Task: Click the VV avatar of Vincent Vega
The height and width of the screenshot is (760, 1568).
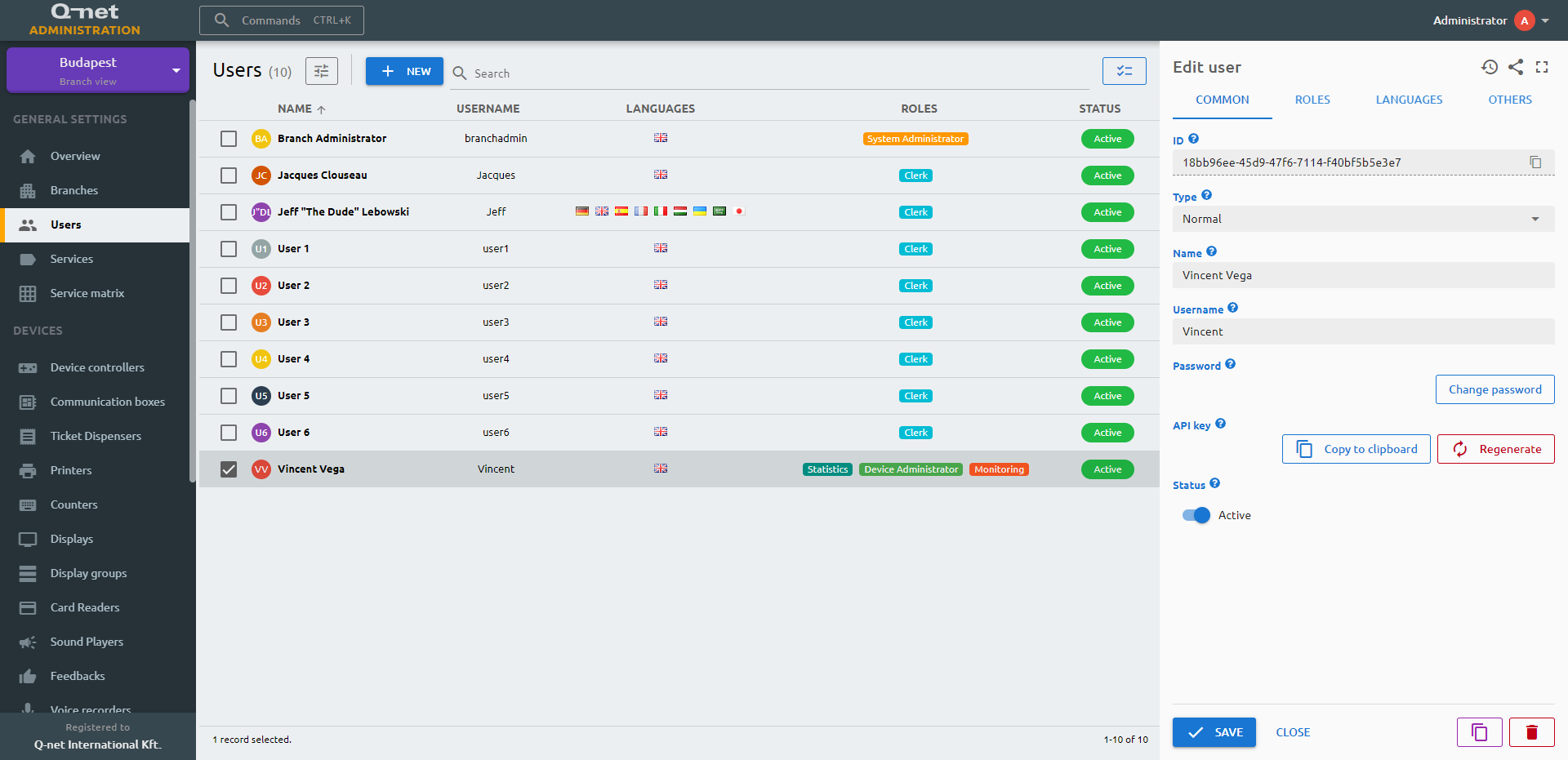Action: pos(261,469)
